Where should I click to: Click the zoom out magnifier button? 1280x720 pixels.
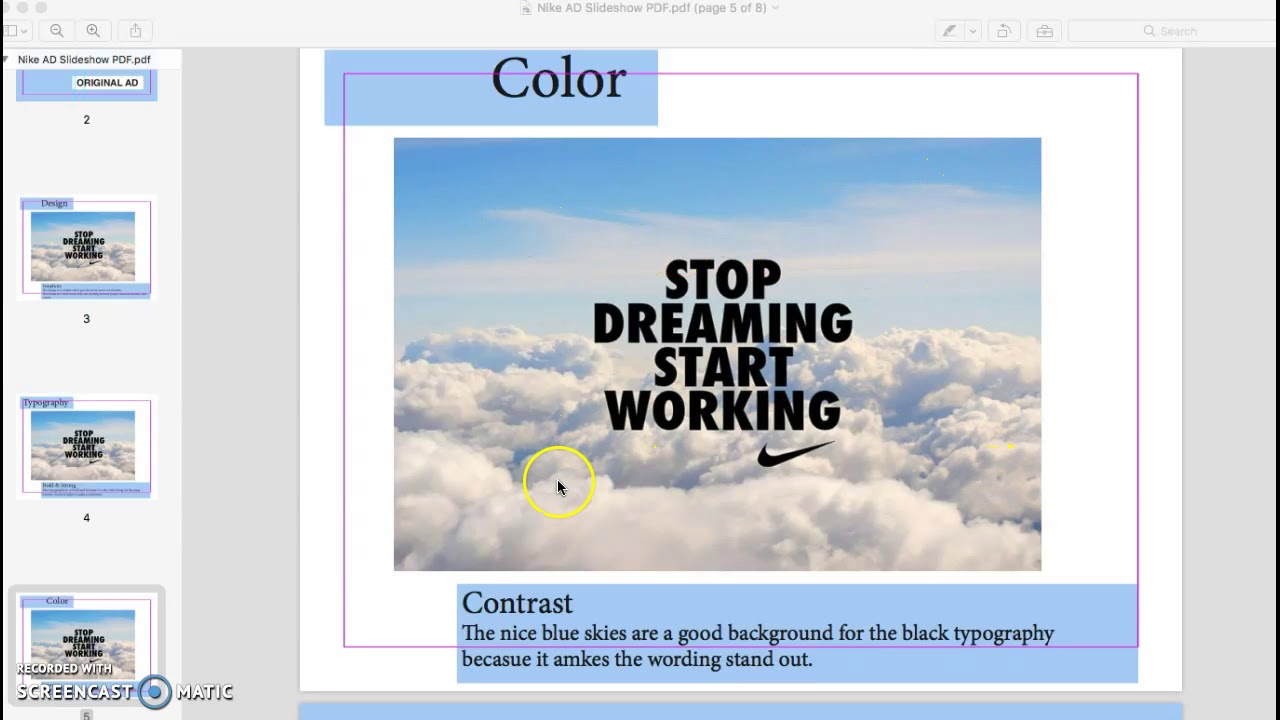pyautogui.click(x=57, y=31)
